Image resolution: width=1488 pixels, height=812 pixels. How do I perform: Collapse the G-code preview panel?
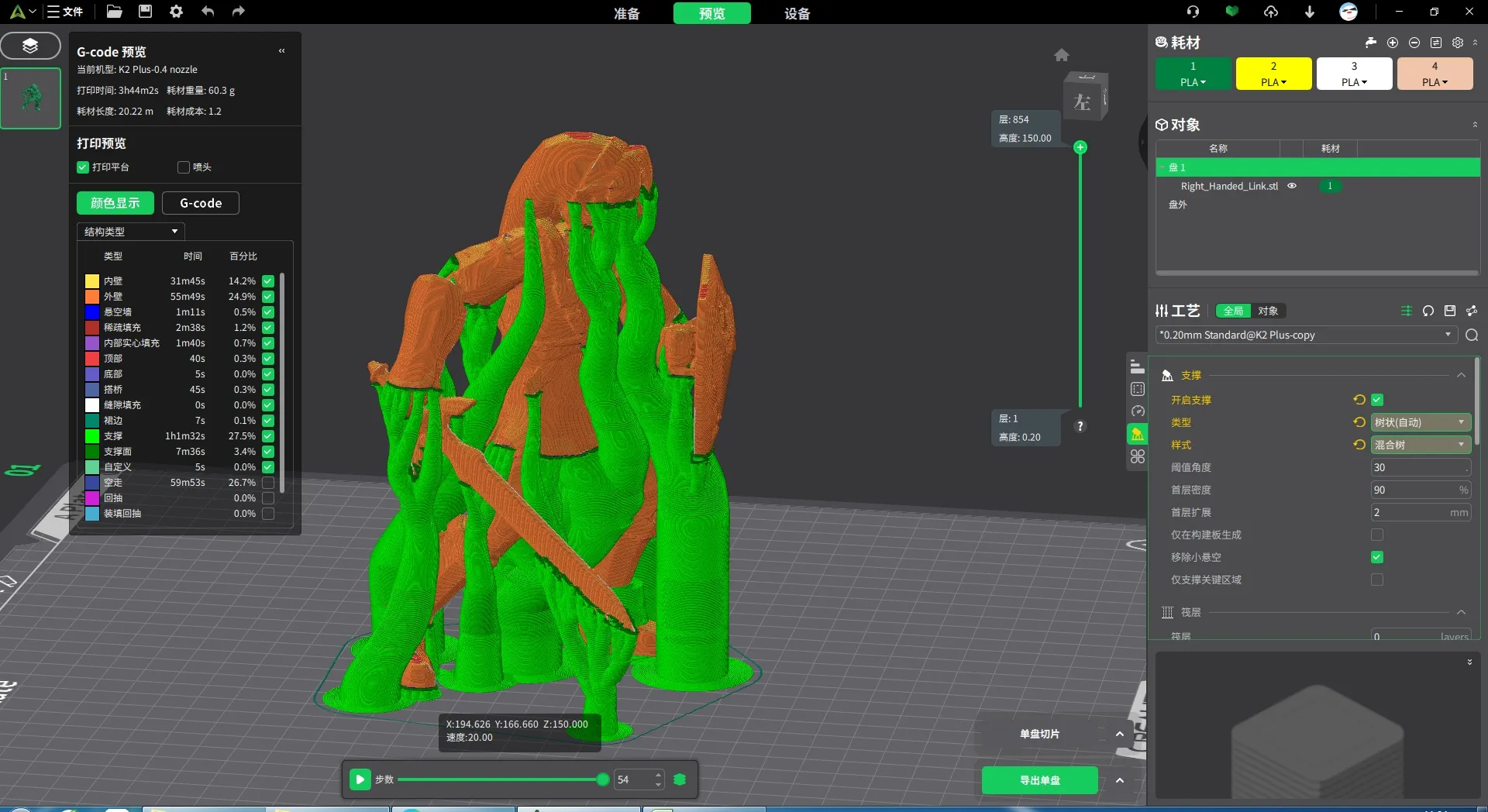[x=282, y=51]
